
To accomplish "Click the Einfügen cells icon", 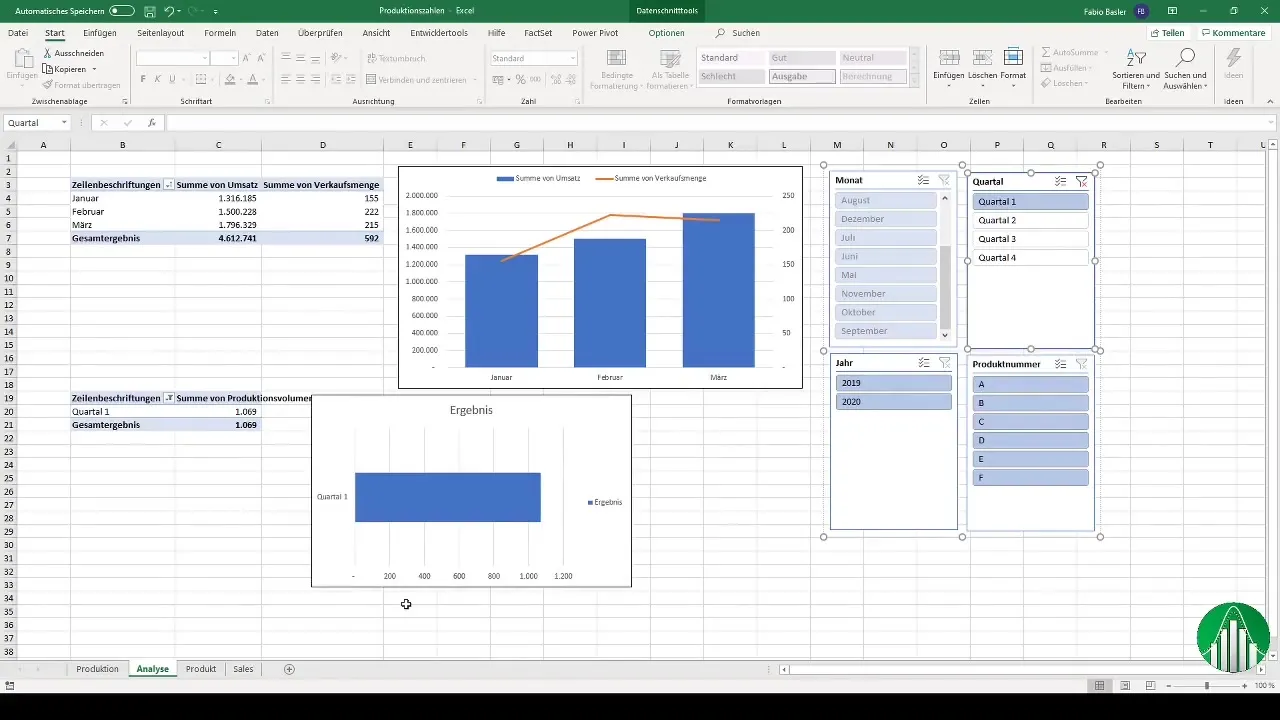I will point(949,58).
